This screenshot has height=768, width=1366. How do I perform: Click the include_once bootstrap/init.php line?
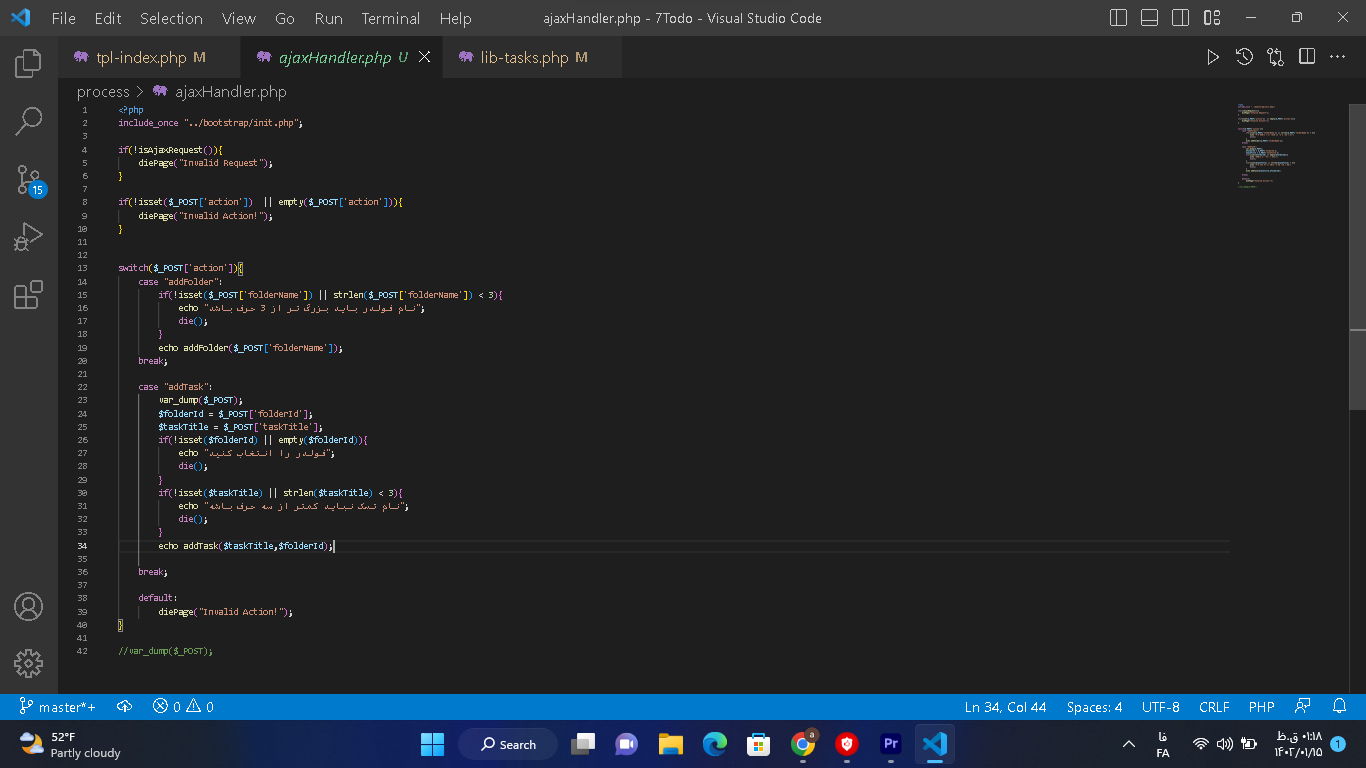(210, 123)
